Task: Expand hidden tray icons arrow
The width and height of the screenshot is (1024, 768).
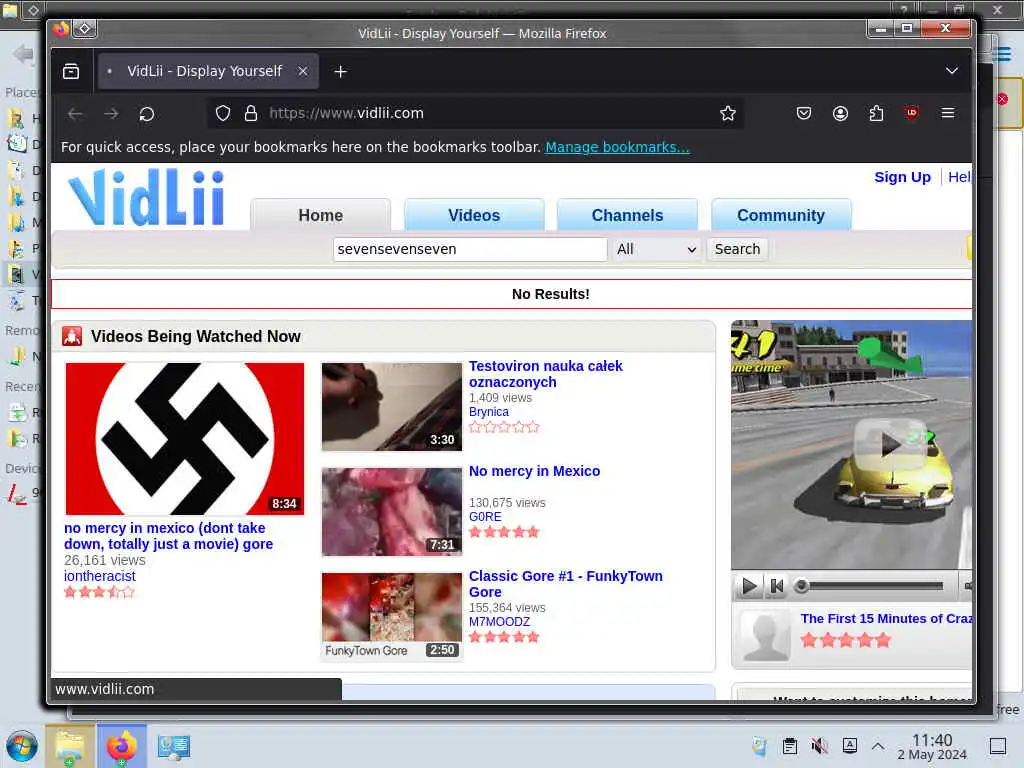Action: click(878, 746)
